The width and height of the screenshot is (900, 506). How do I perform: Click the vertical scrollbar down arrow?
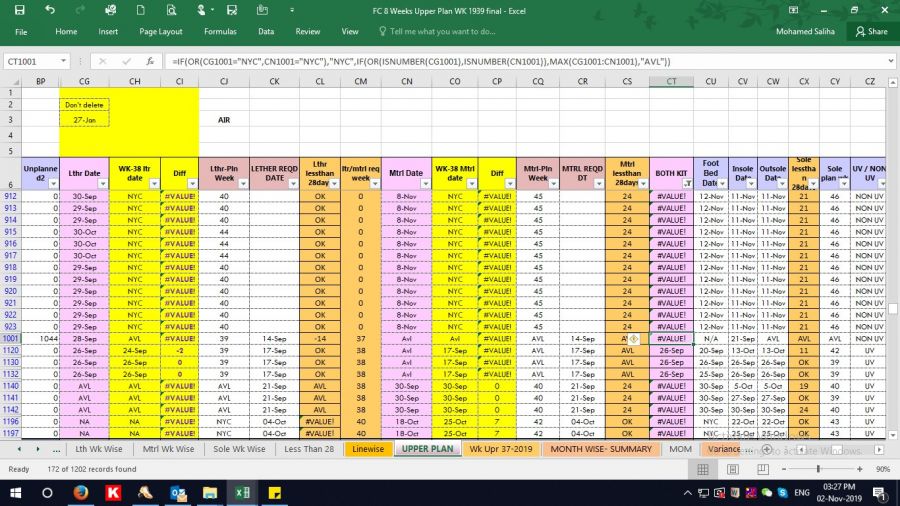click(x=893, y=435)
